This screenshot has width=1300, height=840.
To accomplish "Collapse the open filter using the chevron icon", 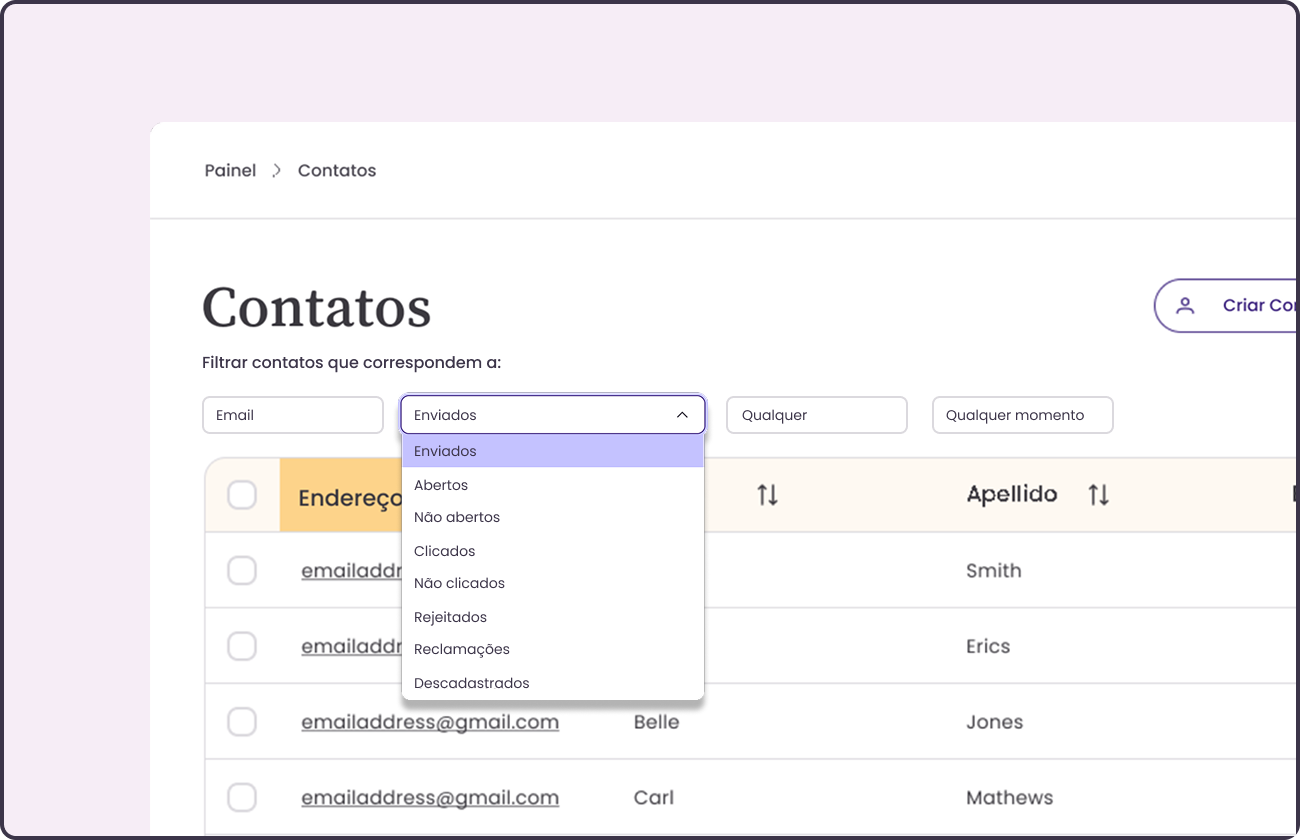I will 682,414.
